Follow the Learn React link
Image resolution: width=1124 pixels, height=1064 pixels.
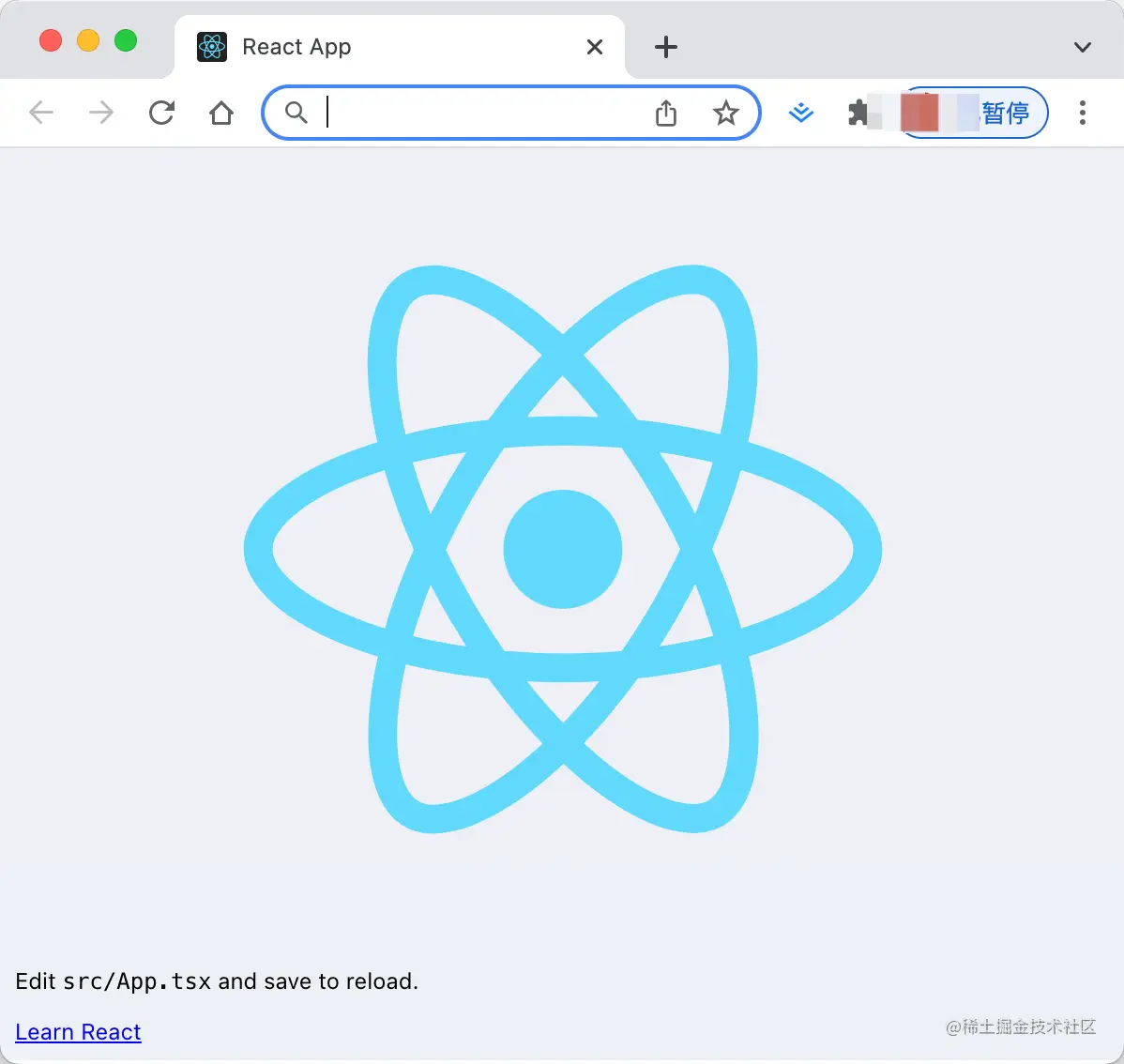pos(78,1032)
